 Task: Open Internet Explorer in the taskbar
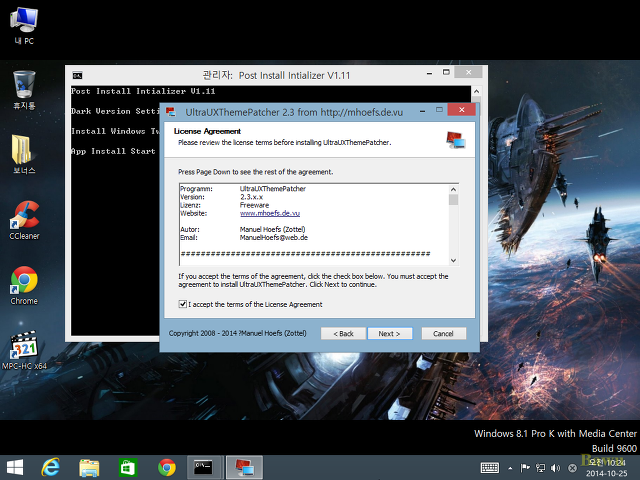coord(51,467)
